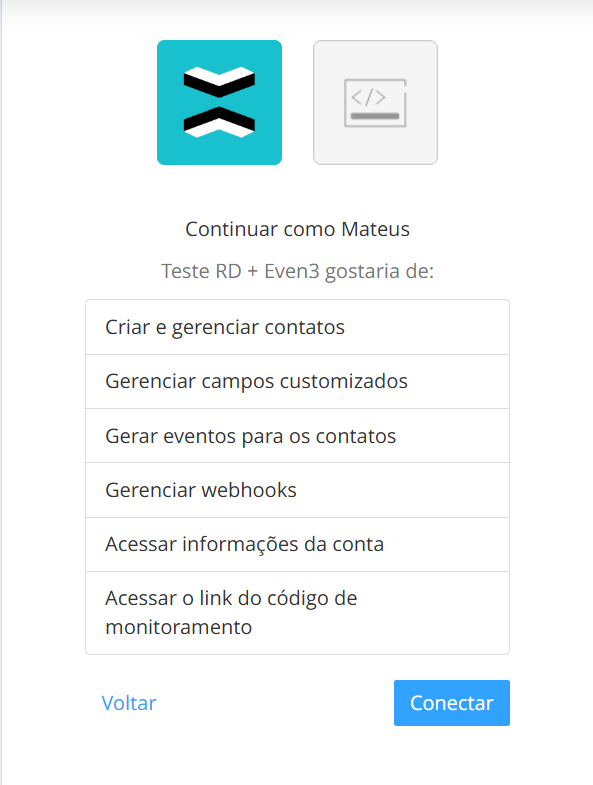Click the teal RD Station logo icon
The height and width of the screenshot is (785, 593).
pos(219,102)
